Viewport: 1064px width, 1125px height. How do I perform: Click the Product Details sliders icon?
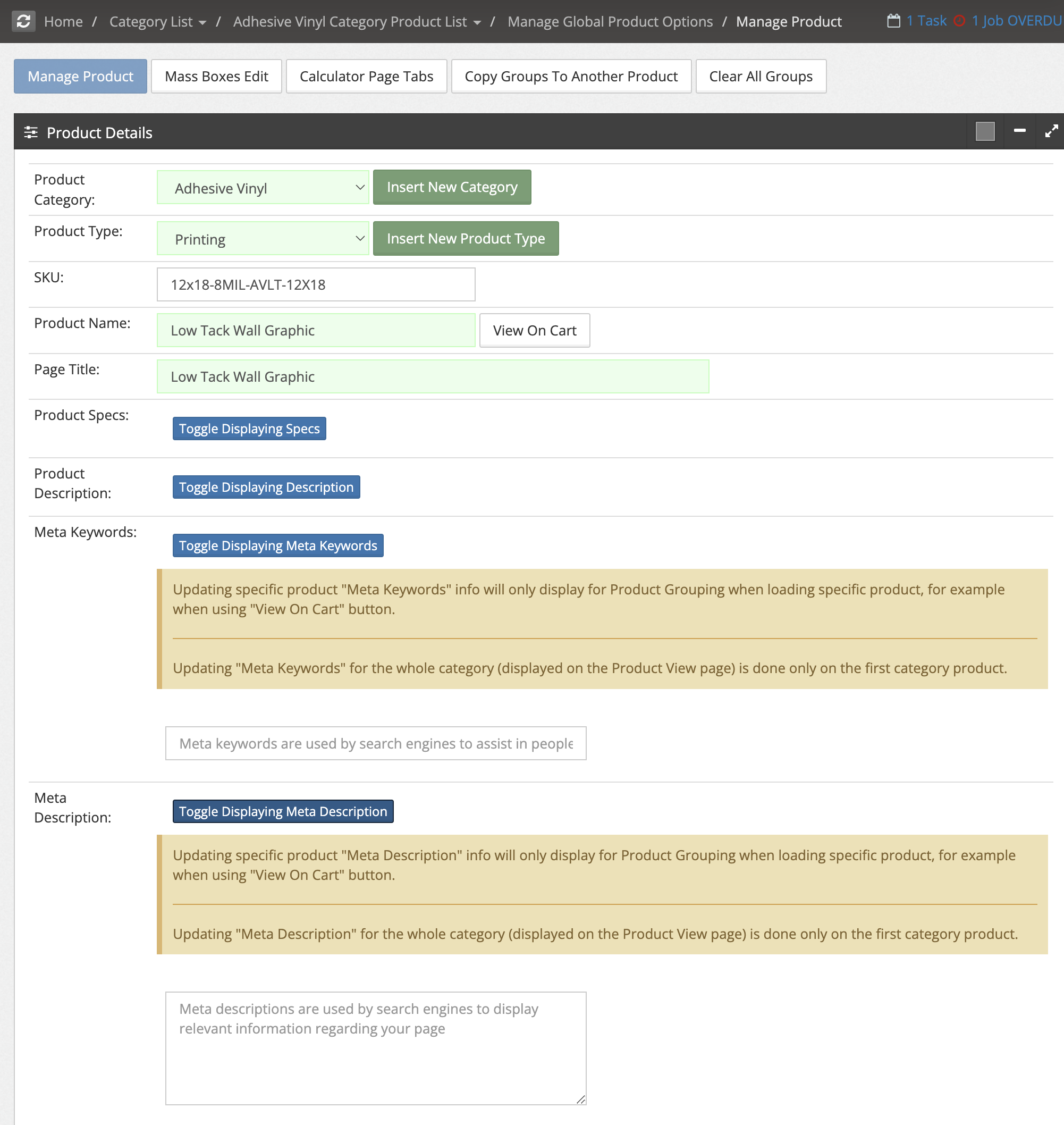tap(31, 132)
